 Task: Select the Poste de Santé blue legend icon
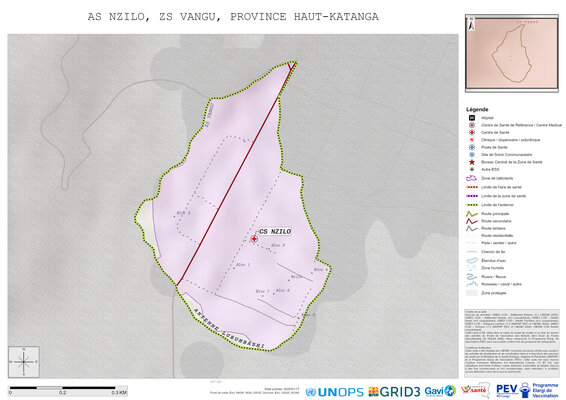click(x=471, y=147)
